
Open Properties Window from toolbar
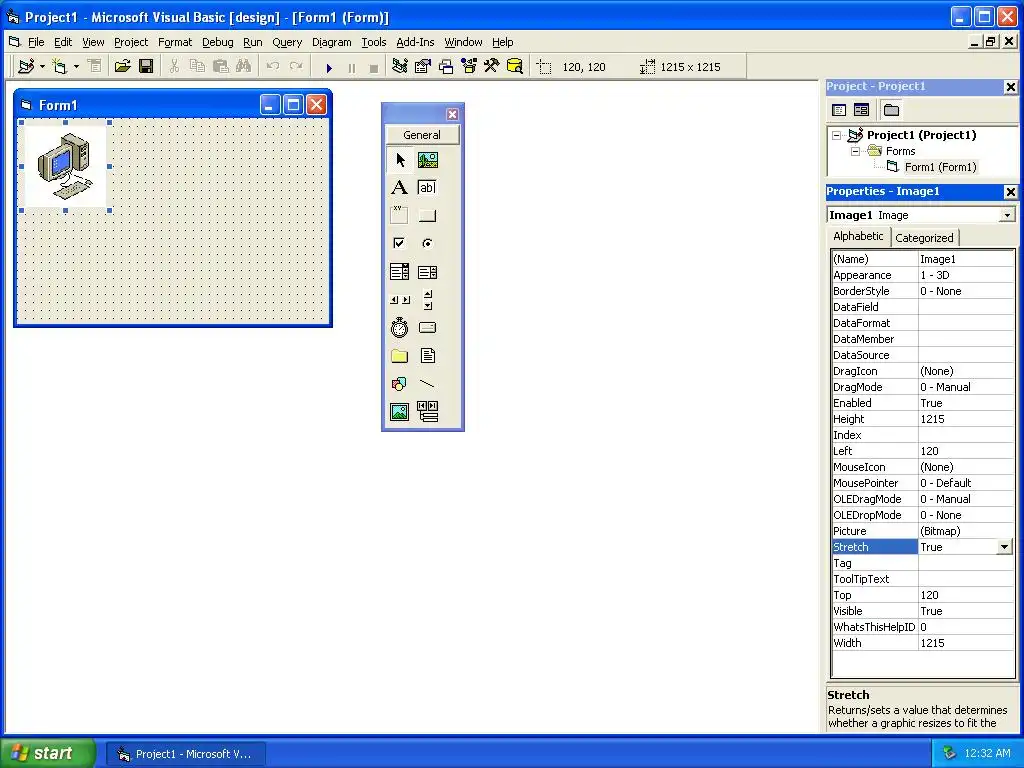point(423,66)
